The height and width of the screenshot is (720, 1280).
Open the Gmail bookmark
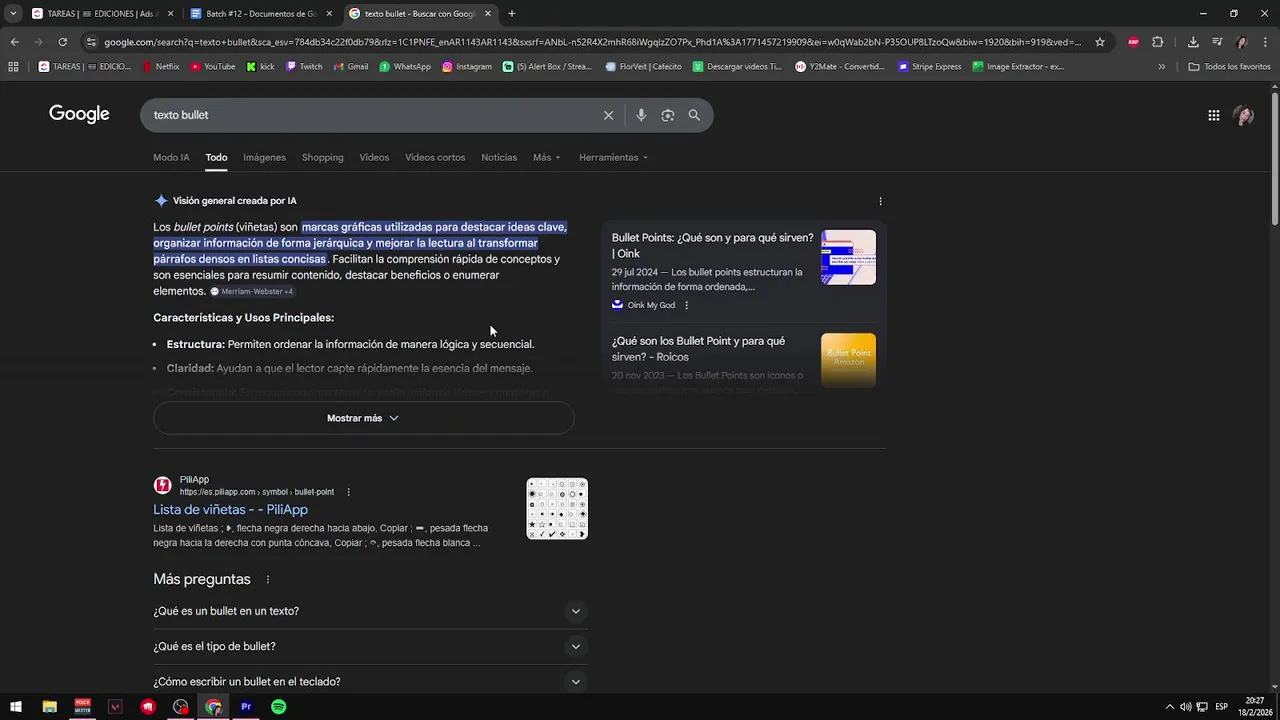[x=350, y=67]
